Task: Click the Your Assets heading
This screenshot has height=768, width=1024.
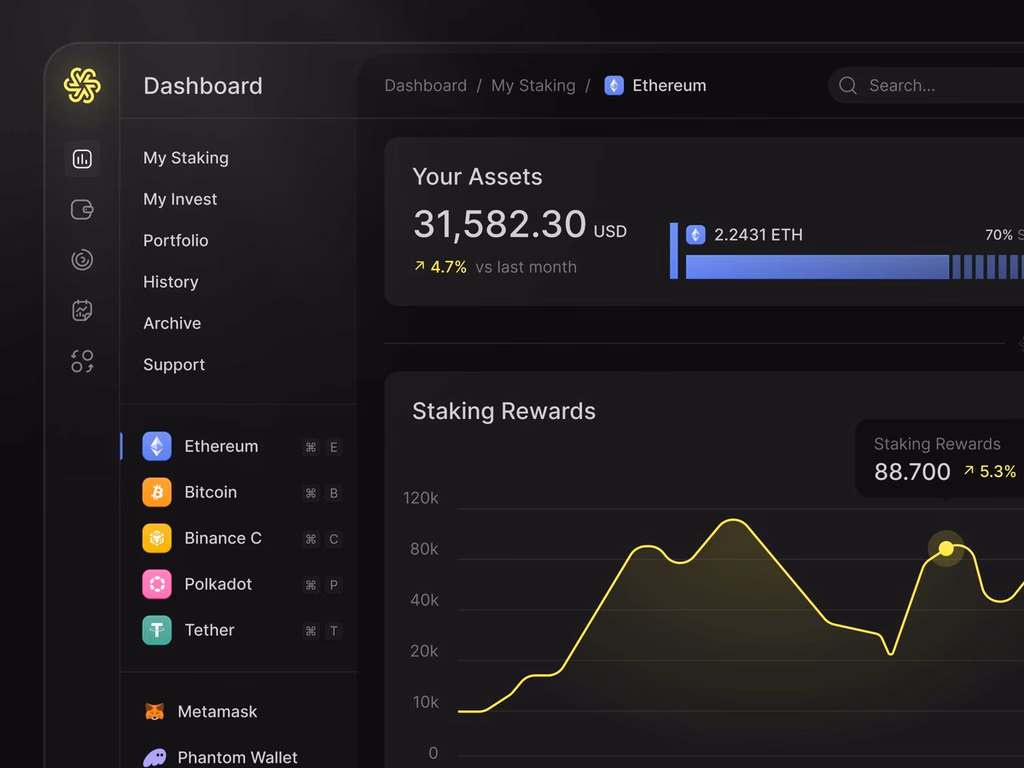Action: click(477, 177)
